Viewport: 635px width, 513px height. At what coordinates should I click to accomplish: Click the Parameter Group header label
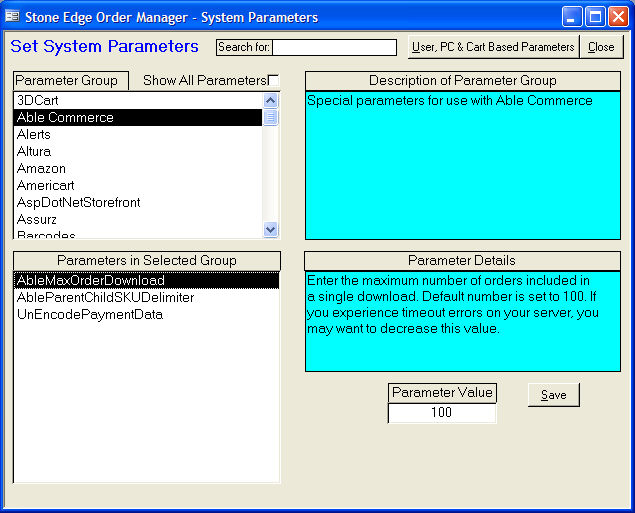71,81
